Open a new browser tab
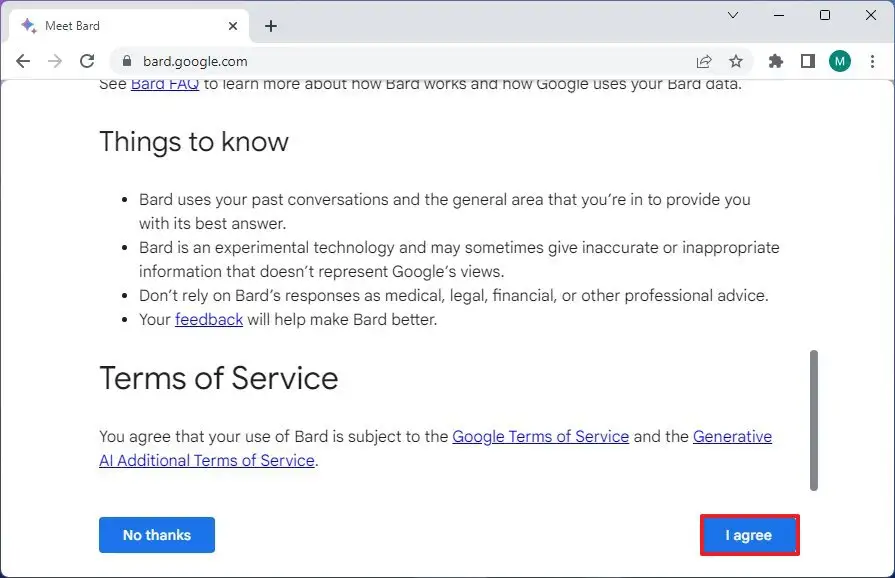This screenshot has height=578, width=895. pyautogui.click(x=270, y=25)
